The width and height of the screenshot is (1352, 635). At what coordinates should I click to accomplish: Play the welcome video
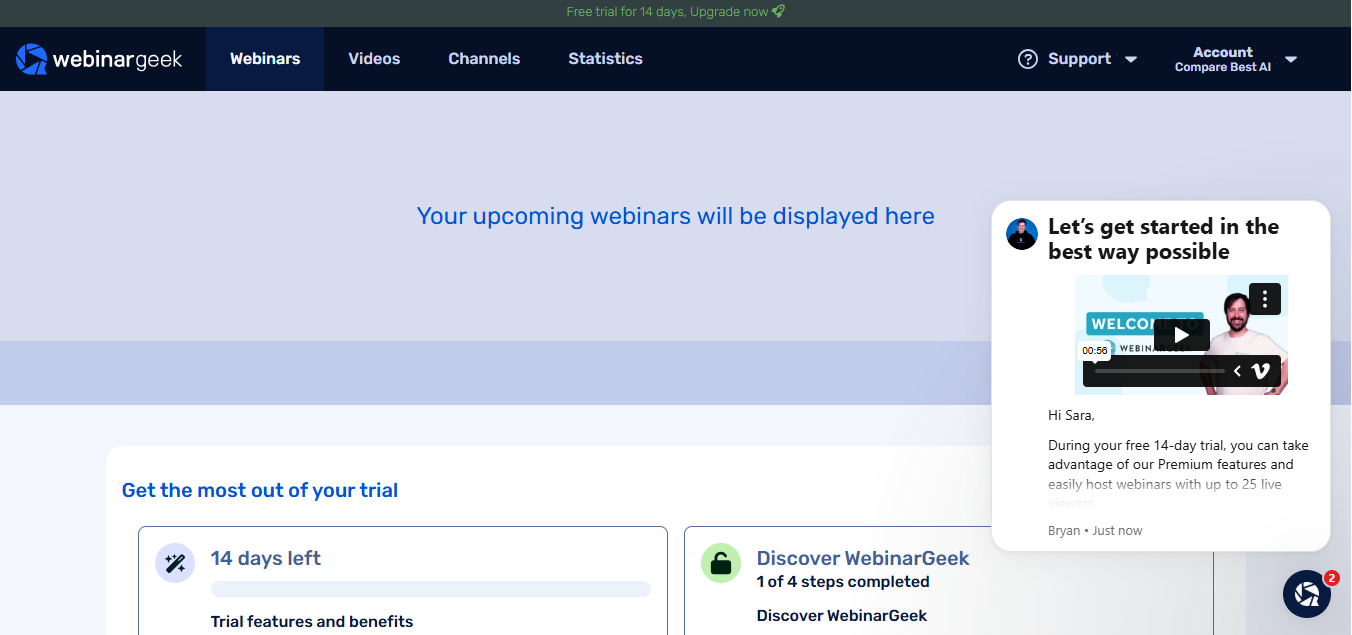point(1181,335)
